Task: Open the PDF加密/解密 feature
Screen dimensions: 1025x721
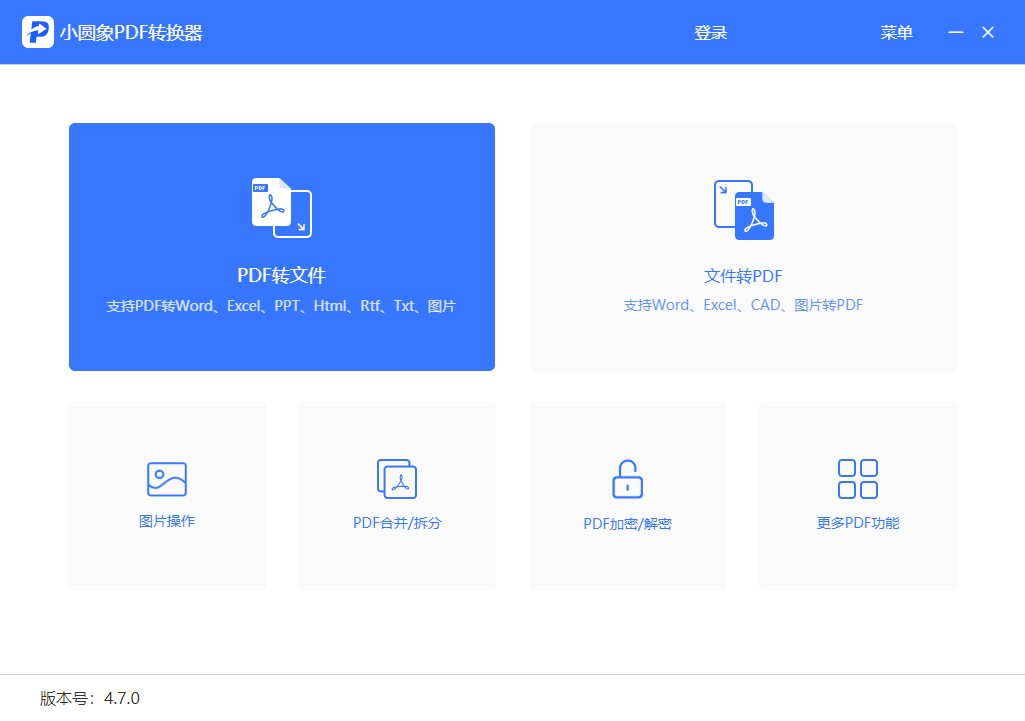Action: 627,495
